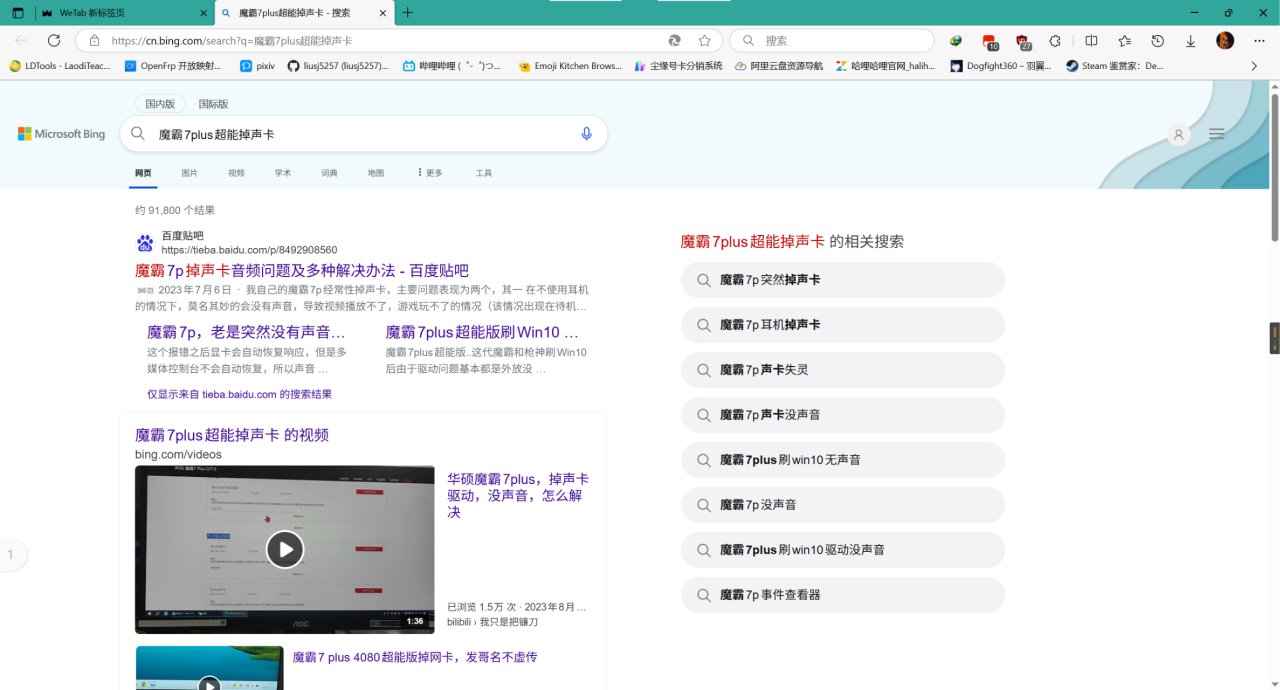Click the page 1 side indicator
This screenshot has height=690, width=1280.
pos(11,554)
